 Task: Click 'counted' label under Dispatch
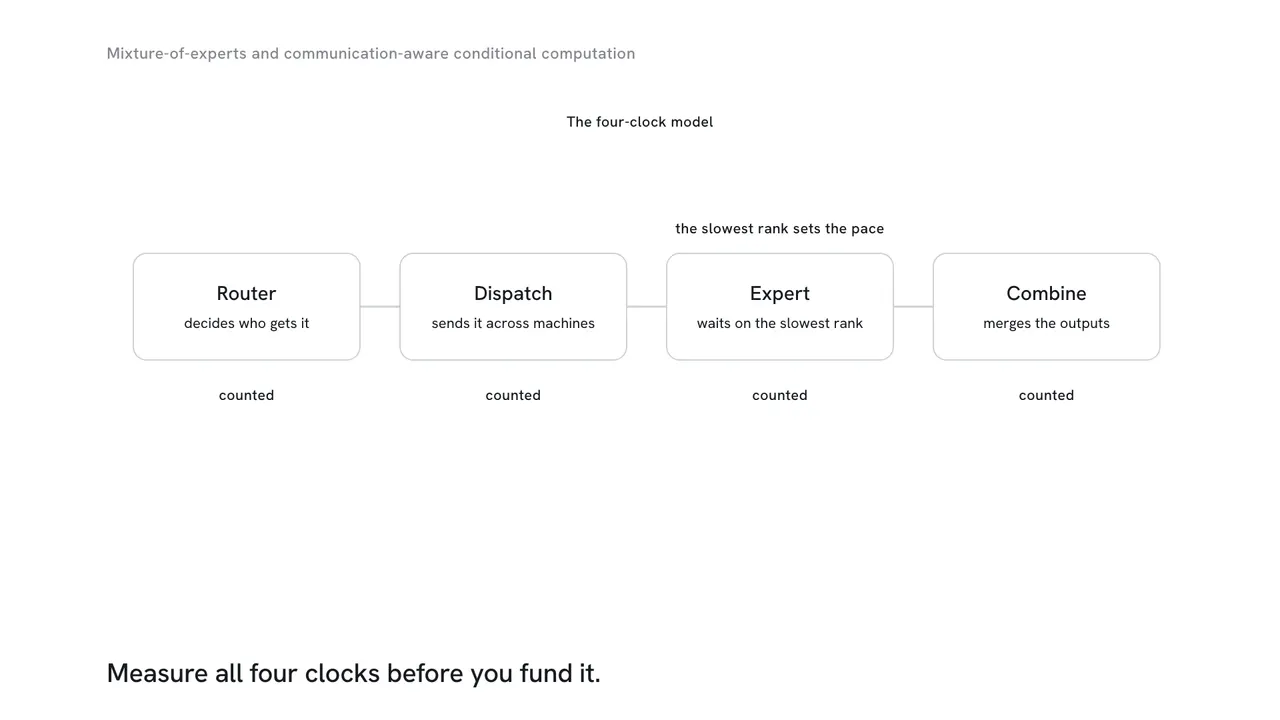(513, 395)
